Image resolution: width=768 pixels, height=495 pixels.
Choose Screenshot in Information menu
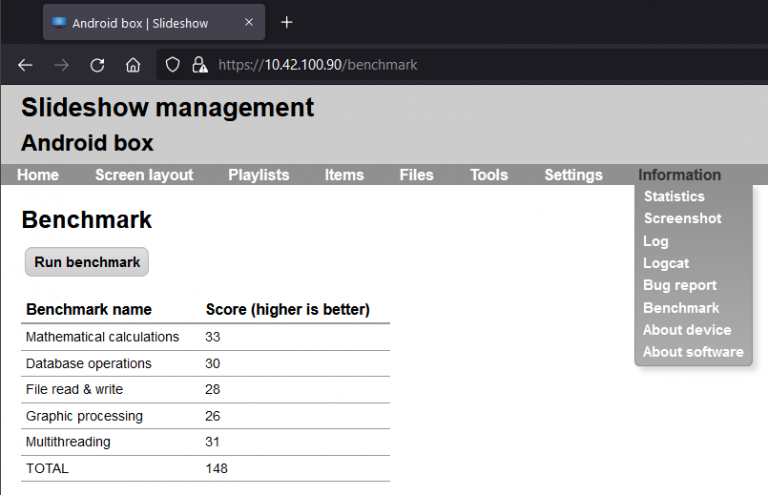tap(682, 219)
